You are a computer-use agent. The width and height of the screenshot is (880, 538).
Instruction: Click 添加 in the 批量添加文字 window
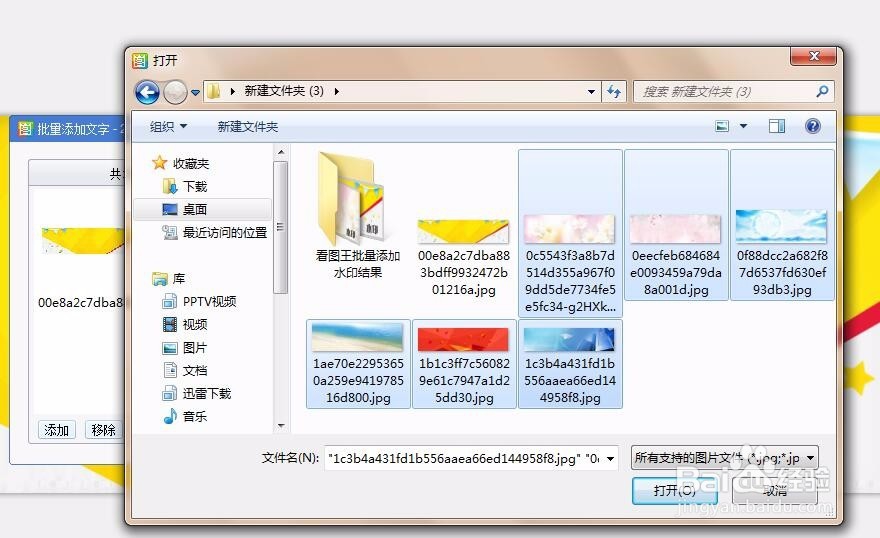click(x=57, y=430)
